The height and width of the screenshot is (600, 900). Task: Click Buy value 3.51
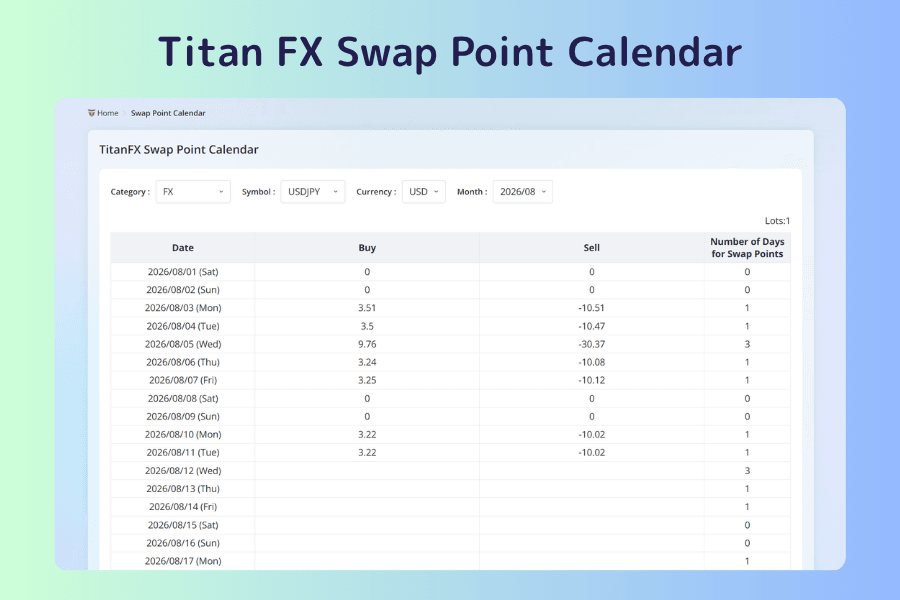[367, 308]
